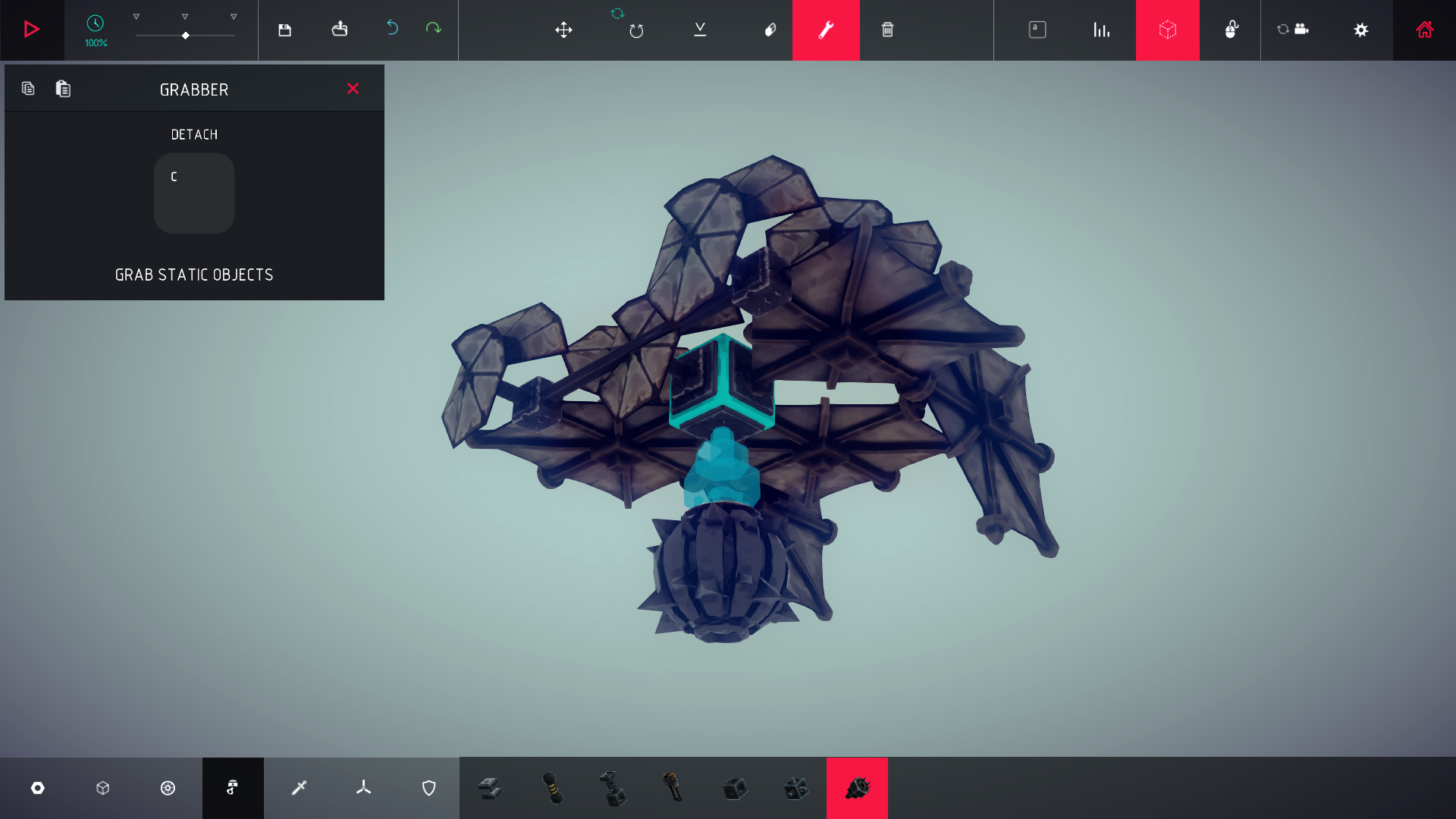Toggle the Grab Static Objects option

click(194, 275)
